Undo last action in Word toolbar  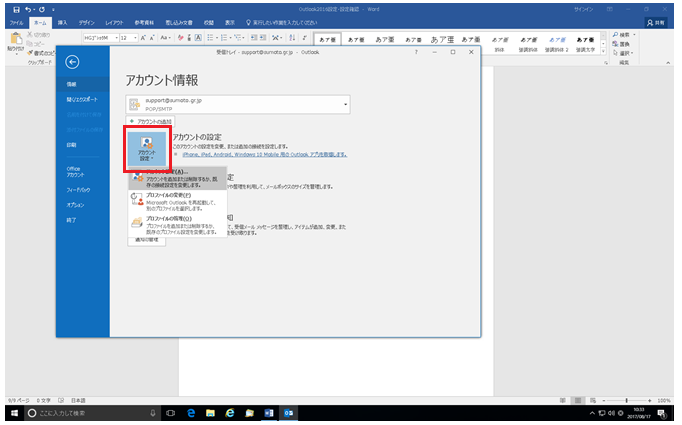pyautogui.click(x=28, y=9)
